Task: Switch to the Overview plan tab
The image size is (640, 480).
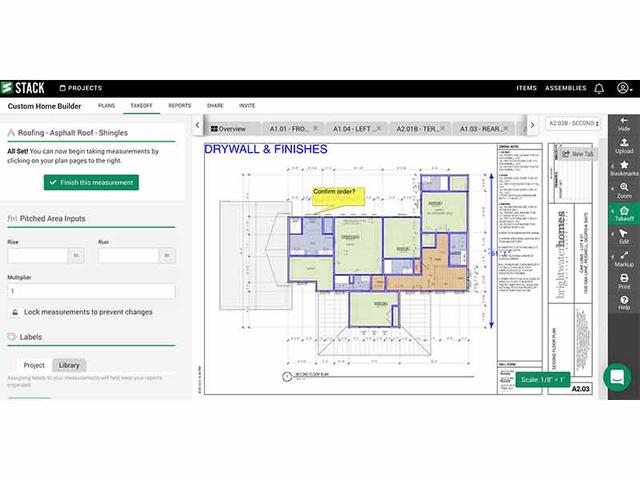Action: (x=228, y=129)
